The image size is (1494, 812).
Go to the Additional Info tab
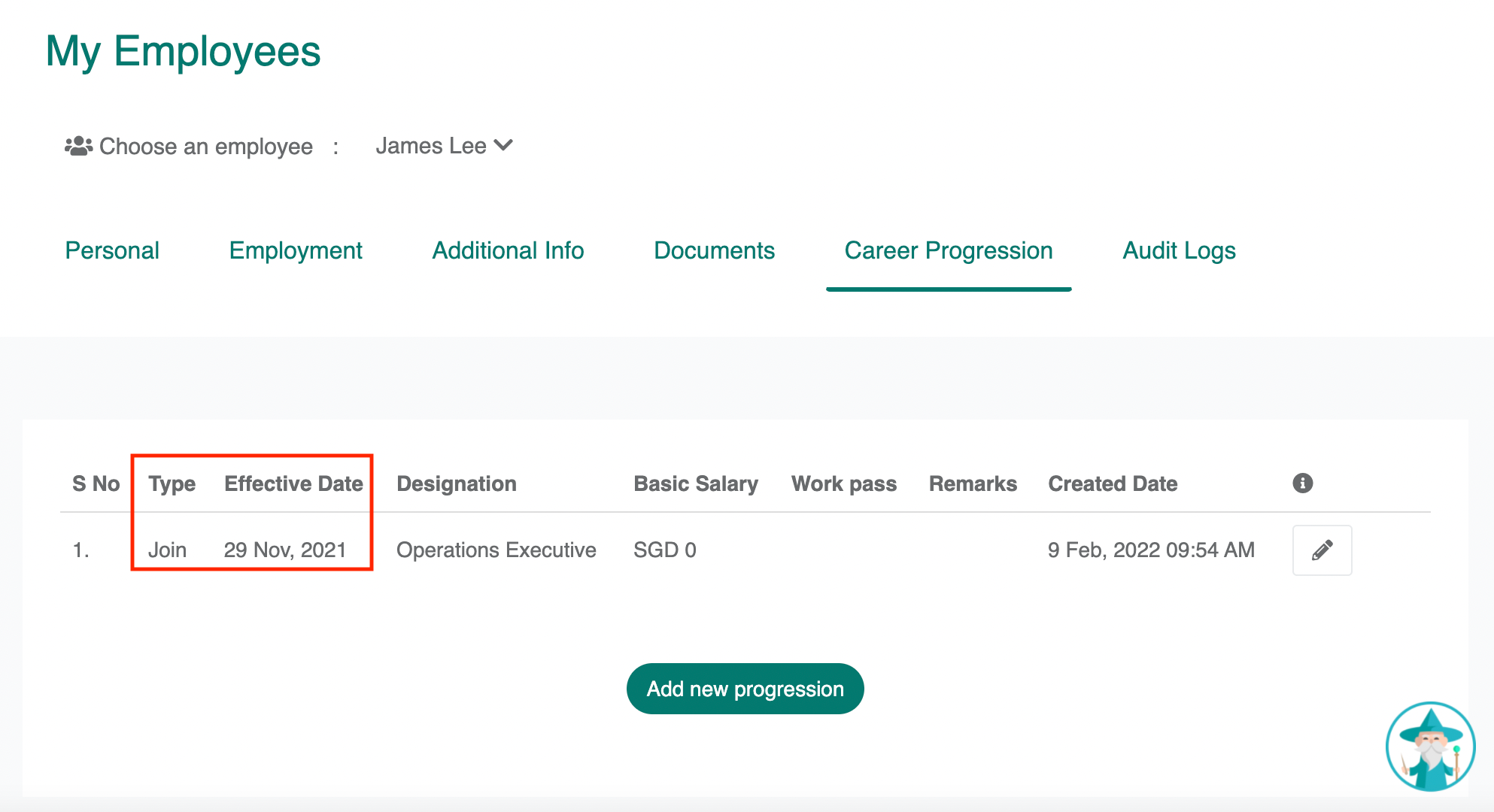pyautogui.click(x=508, y=250)
